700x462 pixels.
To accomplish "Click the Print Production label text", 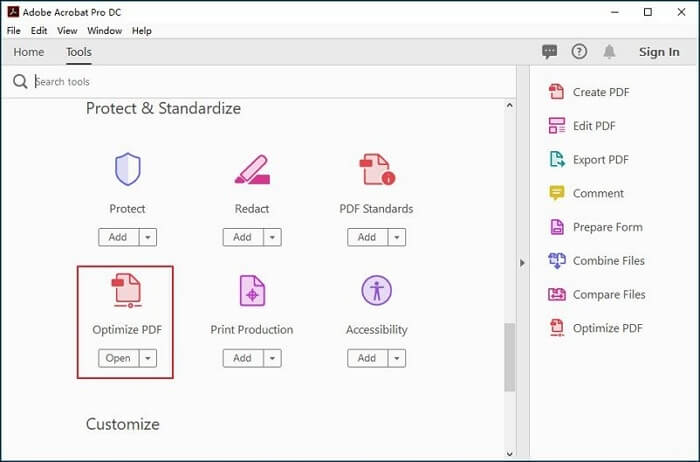I will 252,329.
